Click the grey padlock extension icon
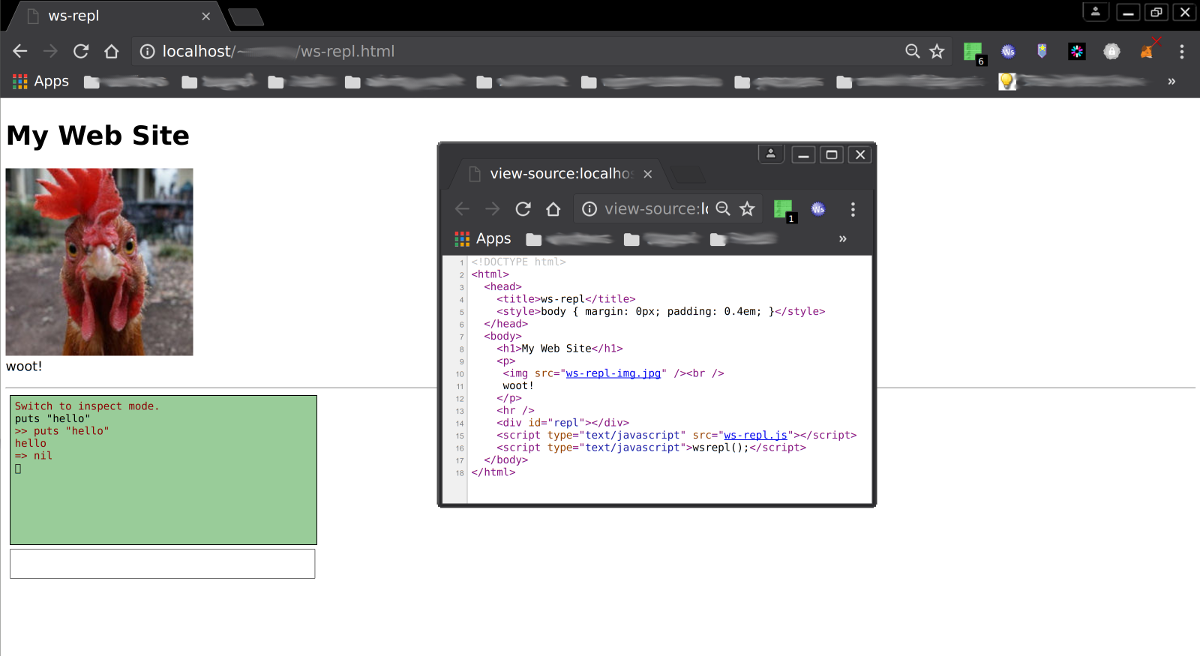This screenshot has height=656, width=1200. (x=1111, y=51)
